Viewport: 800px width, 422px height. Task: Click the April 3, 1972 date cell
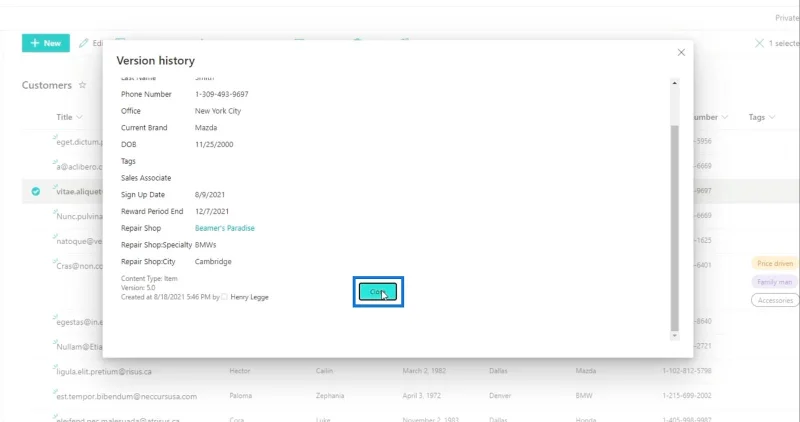[x=421, y=395]
